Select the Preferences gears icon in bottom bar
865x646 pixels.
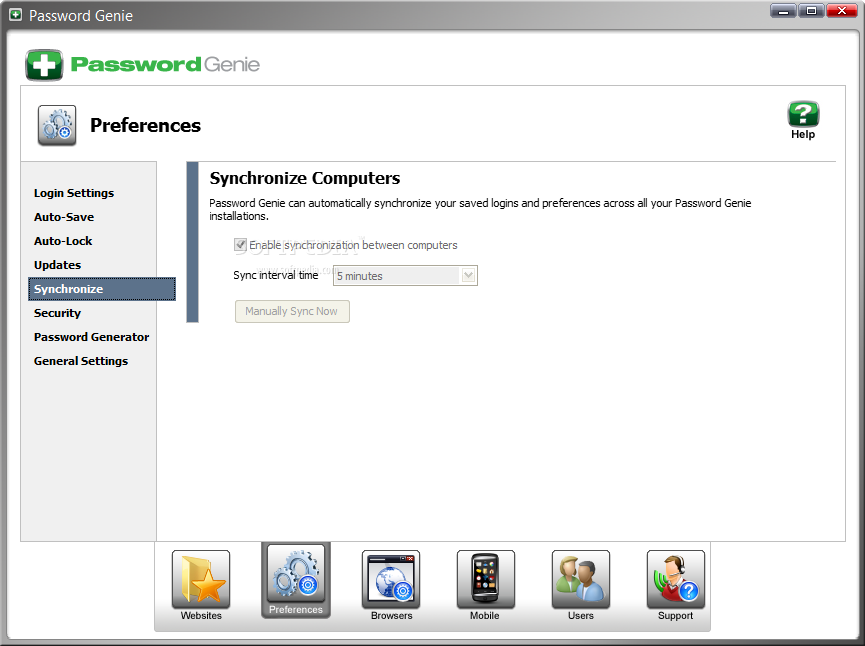(x=296, y=574)
